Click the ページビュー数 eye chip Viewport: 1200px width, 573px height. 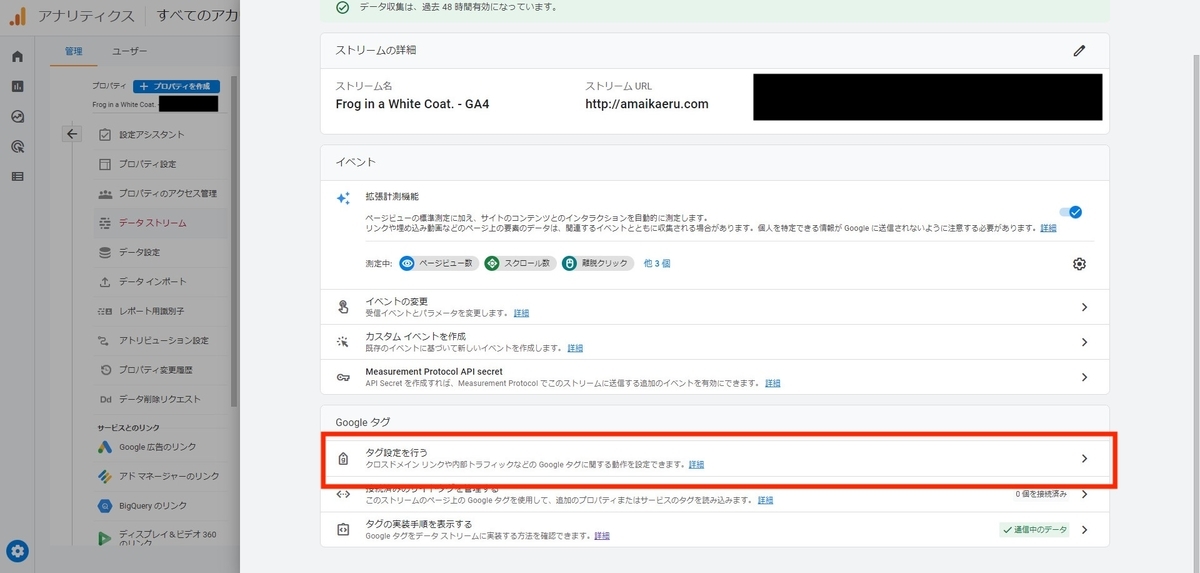tap(438, 263)
